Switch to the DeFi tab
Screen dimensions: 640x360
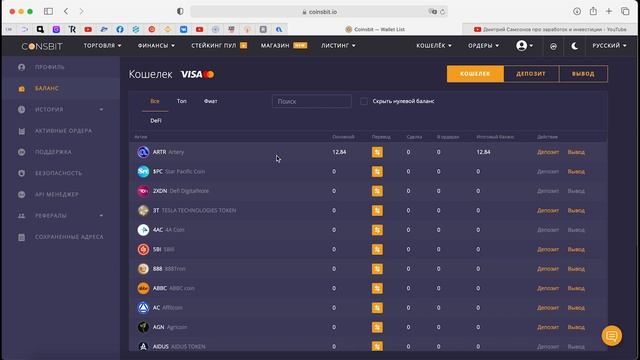click(156, 121)
